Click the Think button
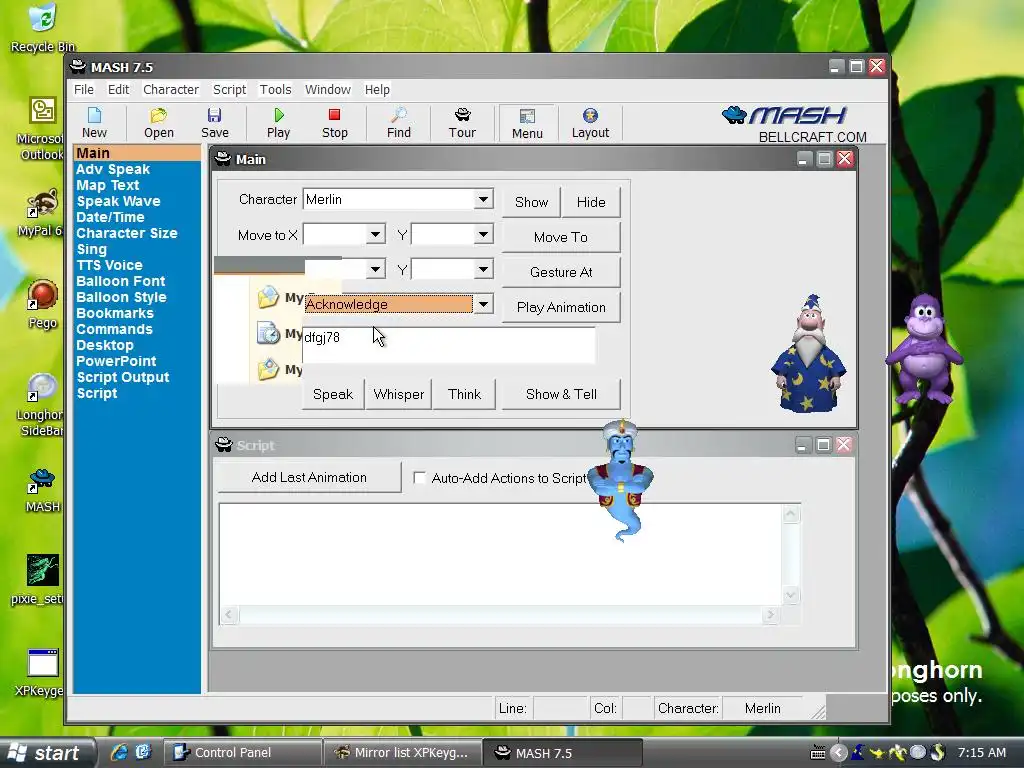 464,394
